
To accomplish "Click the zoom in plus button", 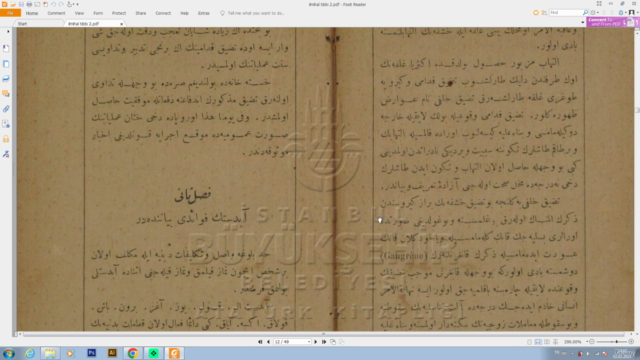I will click(631, 342).
